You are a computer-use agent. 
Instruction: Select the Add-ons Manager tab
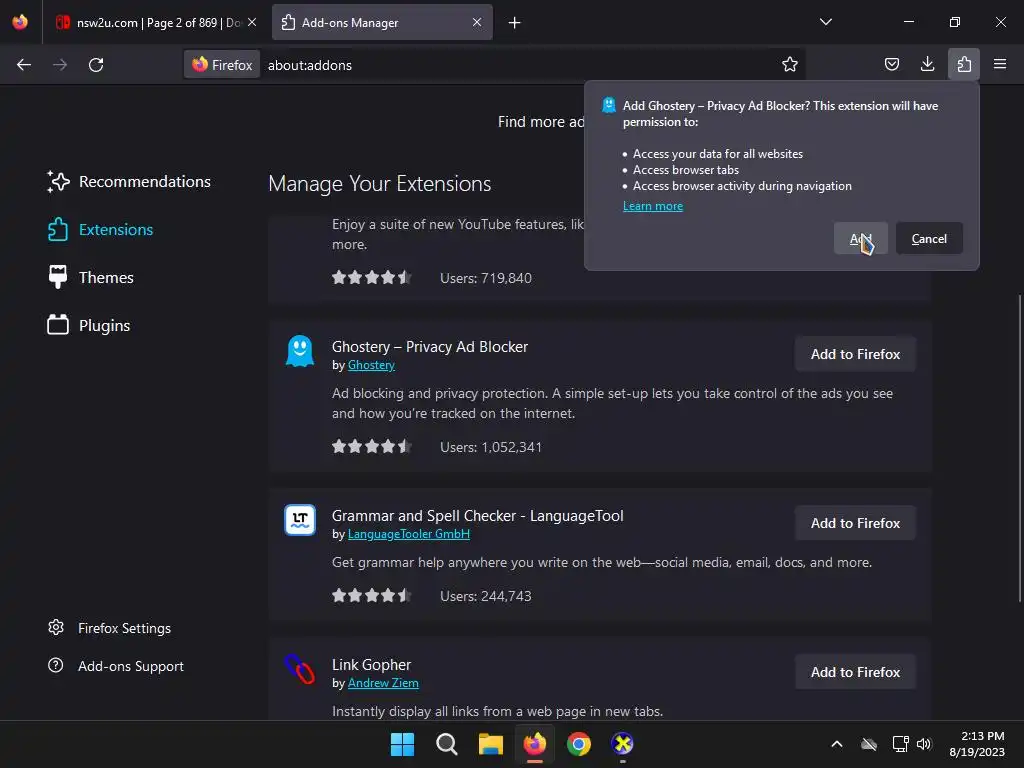point(382,22)
